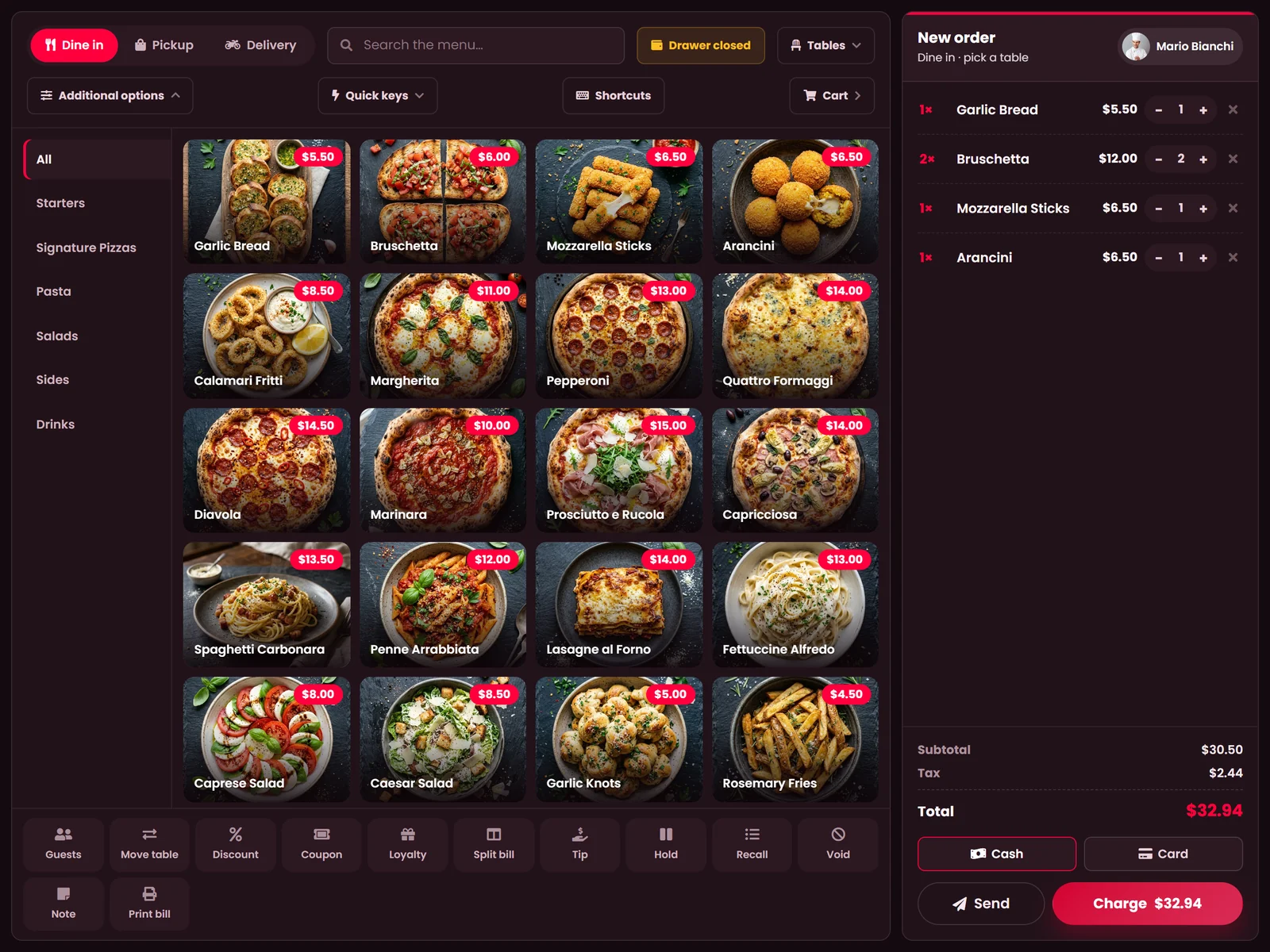Increase Garlic Bread quantity with plus
Viewport: 1270px width, 952px height.
[x=1203, y=109]
